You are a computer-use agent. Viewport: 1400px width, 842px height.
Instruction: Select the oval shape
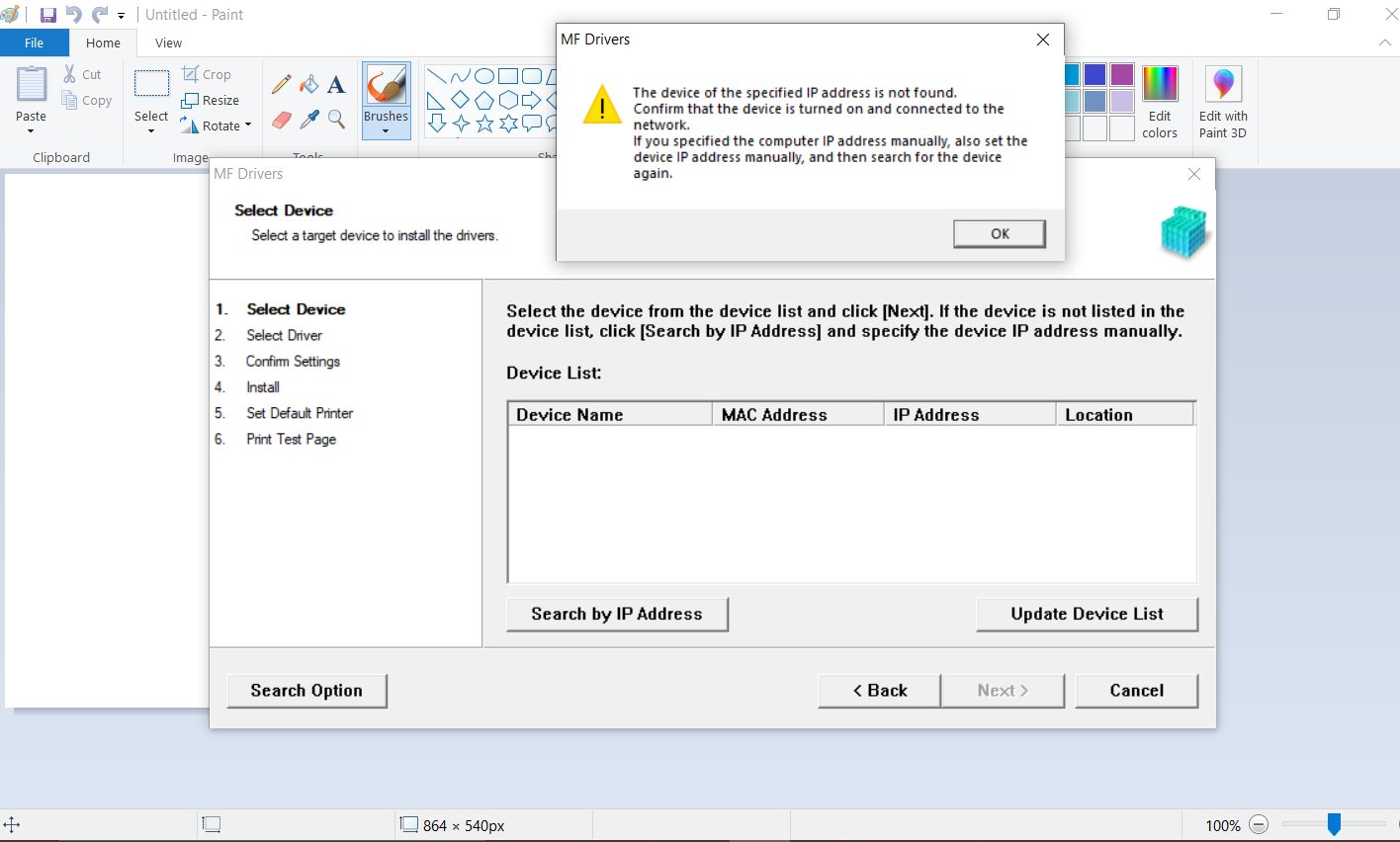coord(482,75)
